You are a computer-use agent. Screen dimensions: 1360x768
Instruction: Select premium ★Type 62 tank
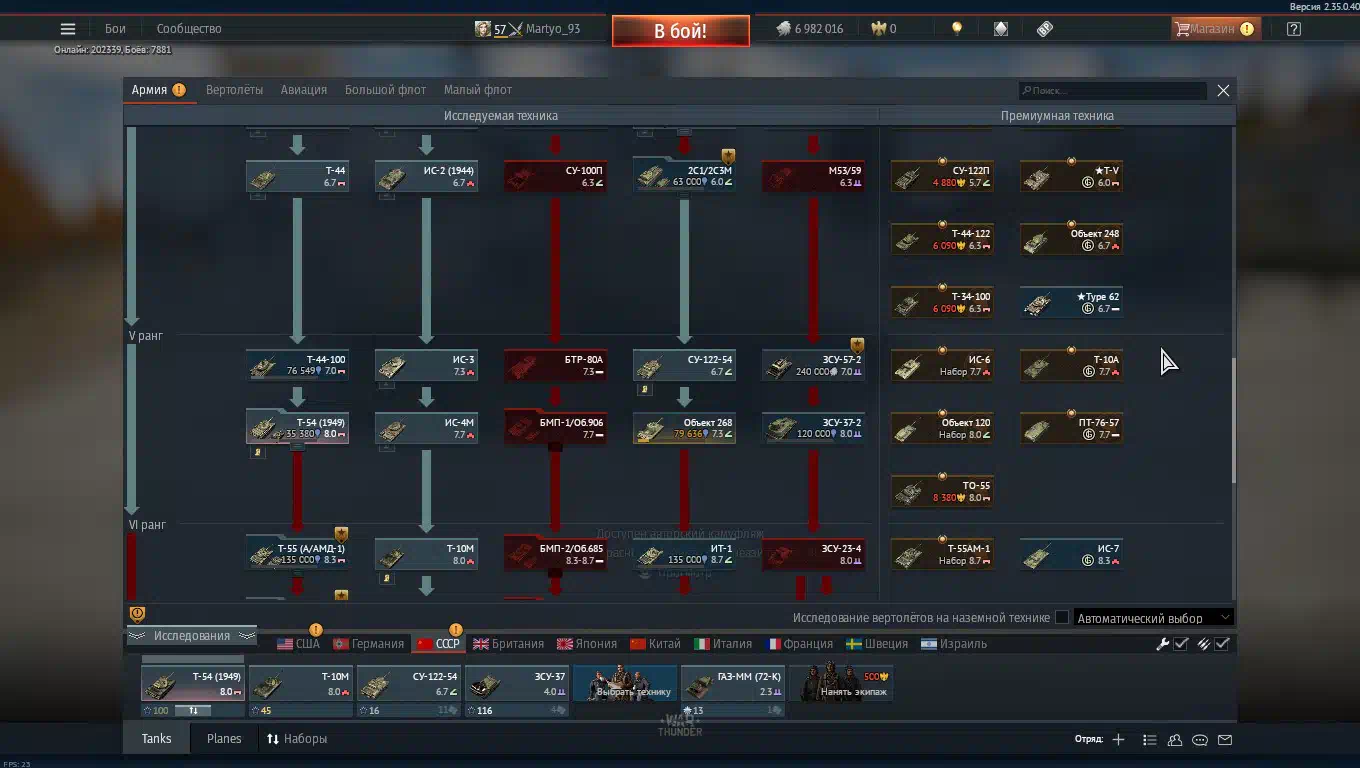click(1072, 302)
